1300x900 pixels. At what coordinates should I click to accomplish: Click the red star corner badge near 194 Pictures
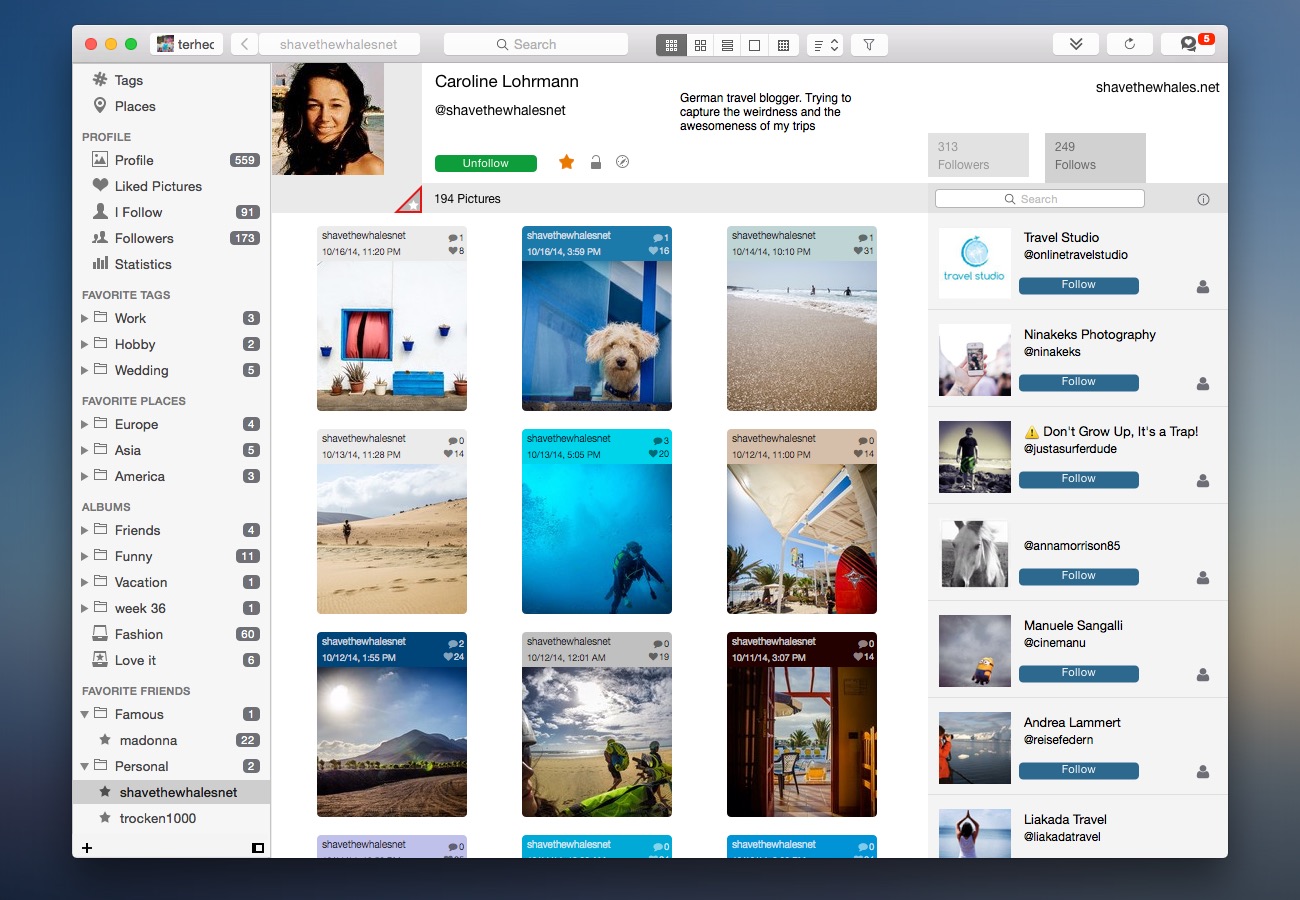click(x=411, y=202)
